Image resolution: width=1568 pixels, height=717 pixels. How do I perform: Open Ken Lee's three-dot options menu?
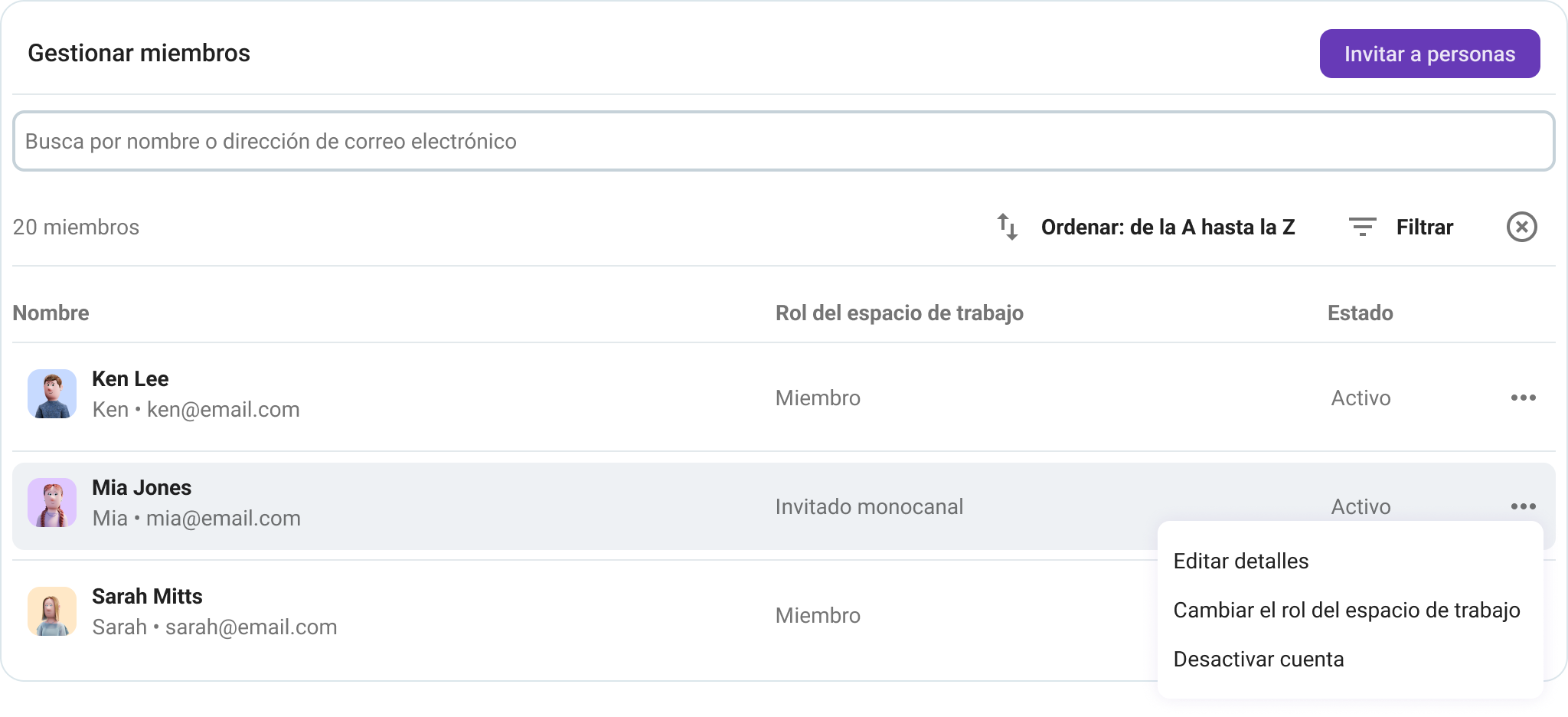(1523, 398)
